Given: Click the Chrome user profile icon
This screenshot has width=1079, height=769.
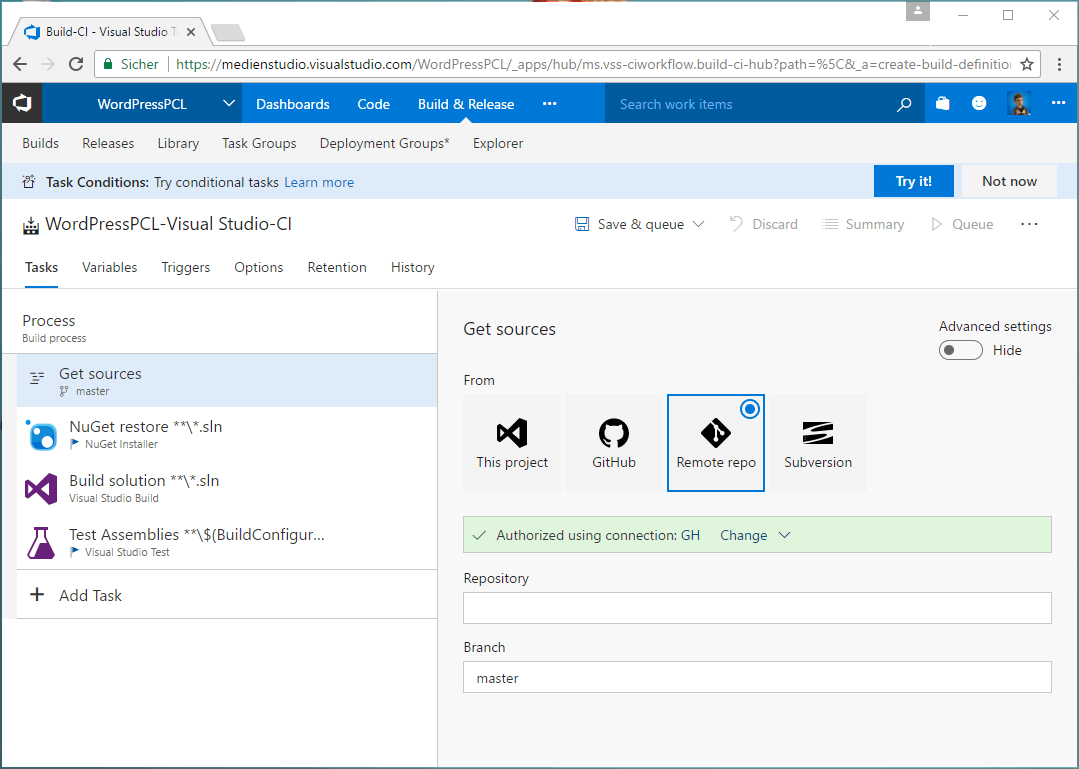Looking at the screenshot, I should click(x=917, y=11).
